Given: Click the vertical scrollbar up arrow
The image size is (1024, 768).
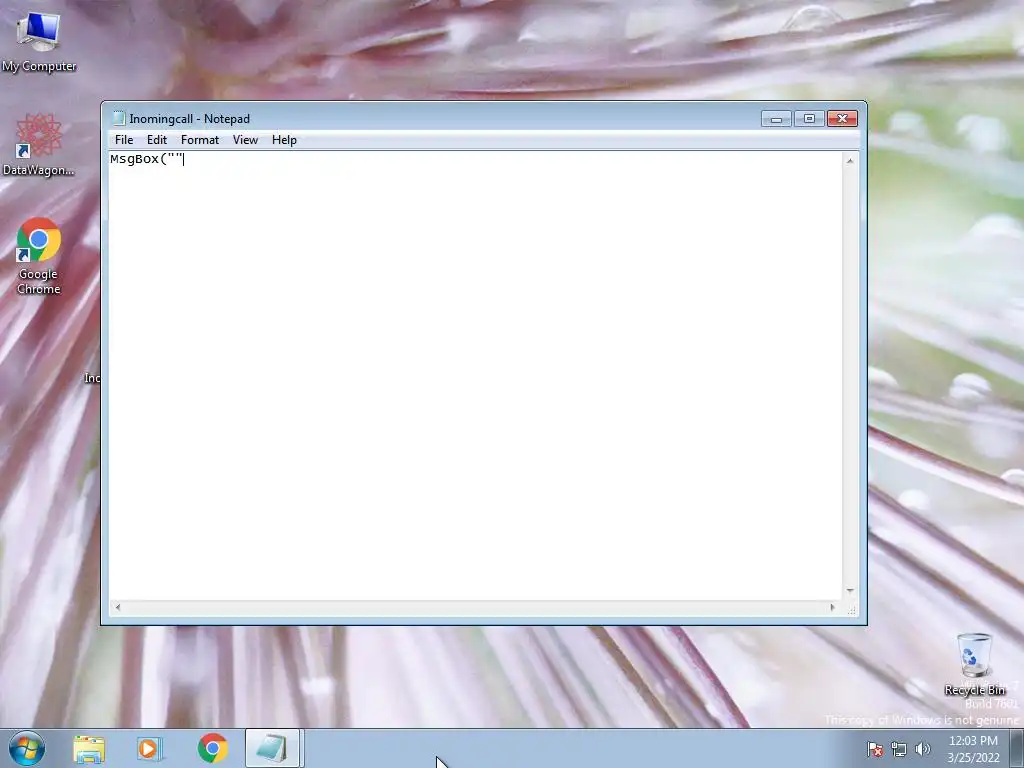Looking at the screenshot, I should click(x=850, y=161).
